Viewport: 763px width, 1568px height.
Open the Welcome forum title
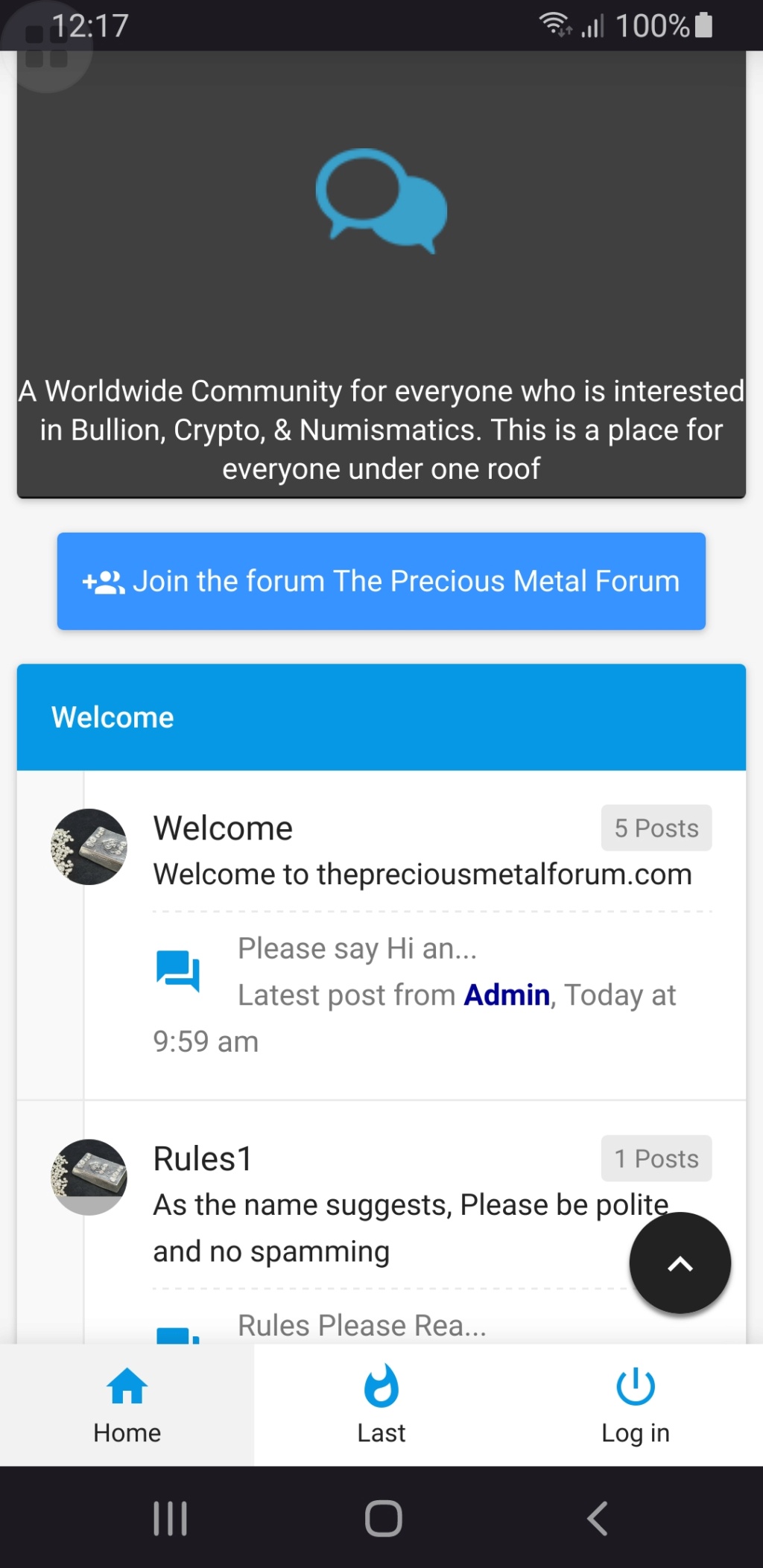pyautogui.click(x=223, y=828)
